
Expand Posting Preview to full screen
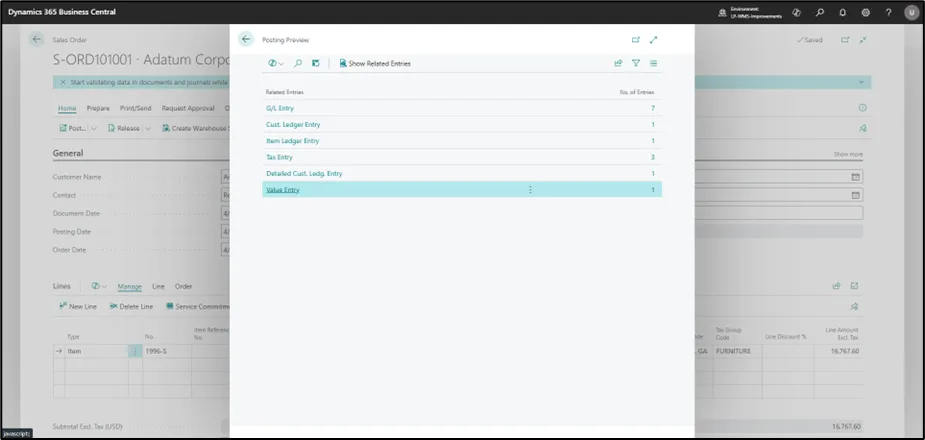pyautogui.click(x=653, y=40)
